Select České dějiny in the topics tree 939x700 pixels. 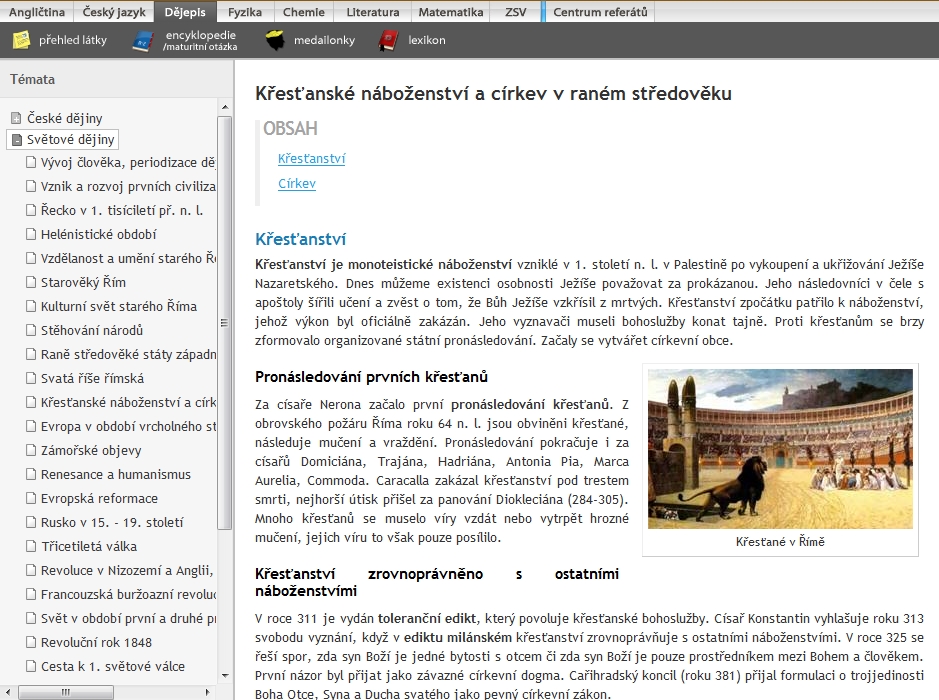pos(65,118)
